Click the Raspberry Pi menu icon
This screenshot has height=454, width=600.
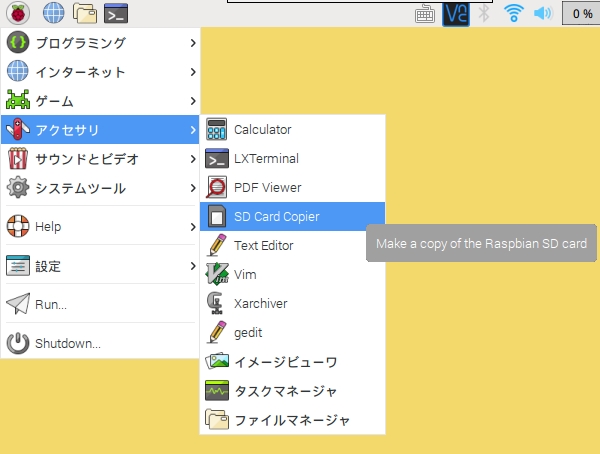(20, 13)
